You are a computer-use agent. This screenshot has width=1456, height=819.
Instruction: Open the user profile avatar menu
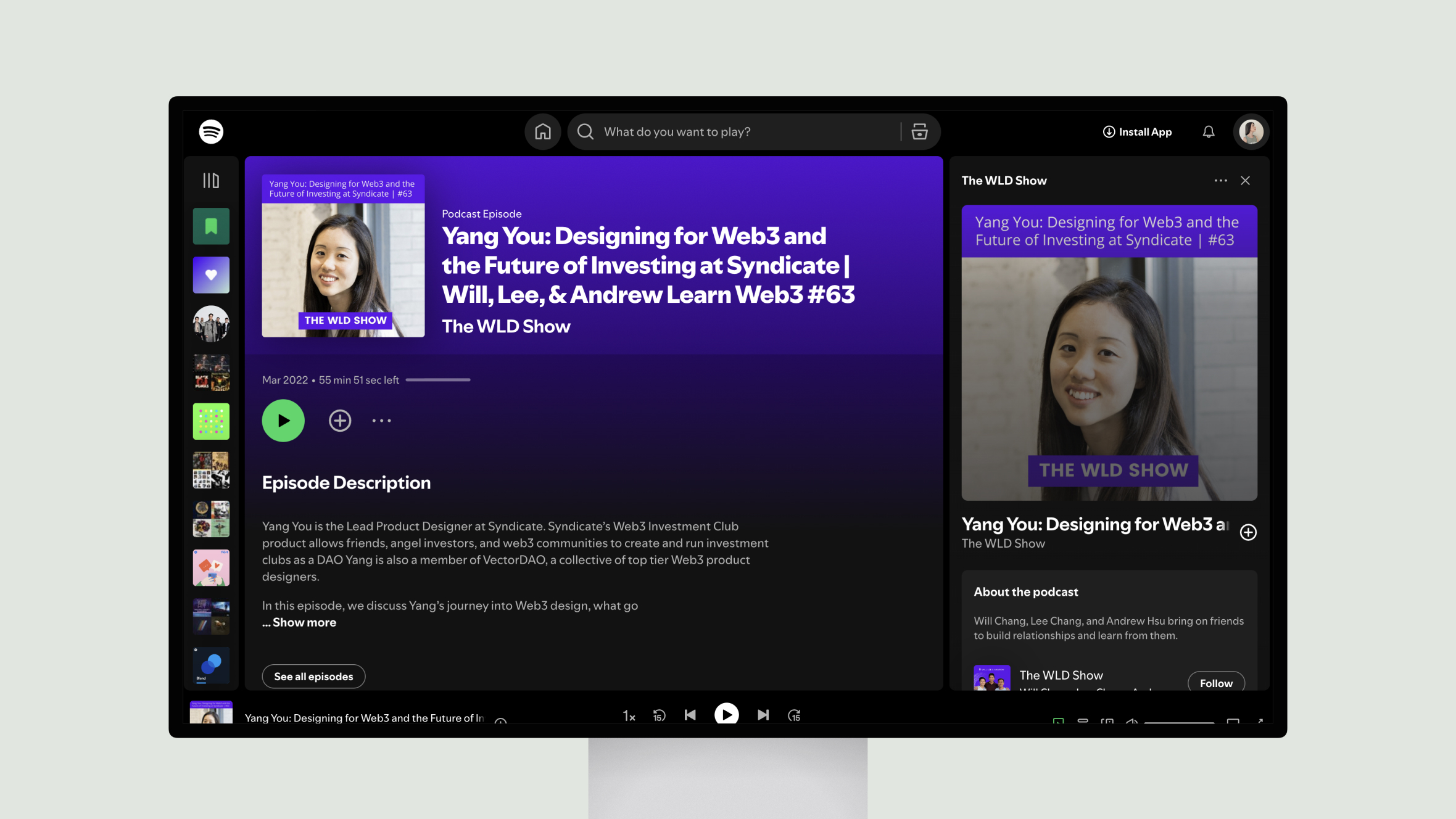tap(1251, 131)
